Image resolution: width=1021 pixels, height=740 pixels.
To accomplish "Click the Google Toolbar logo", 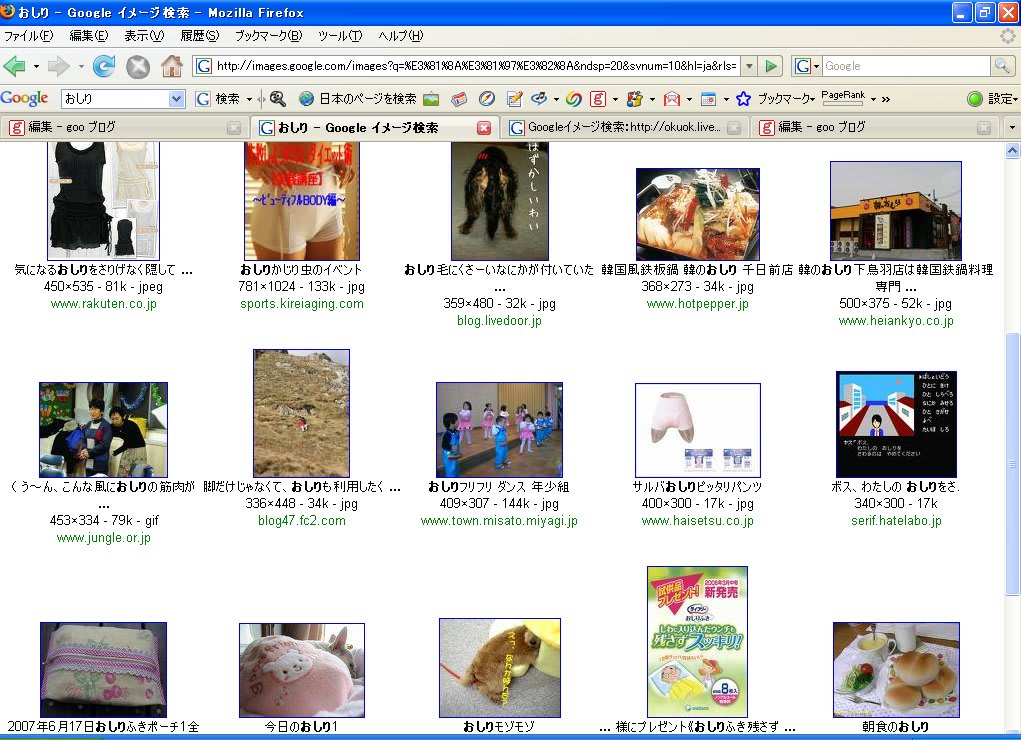I will (25, 98).
